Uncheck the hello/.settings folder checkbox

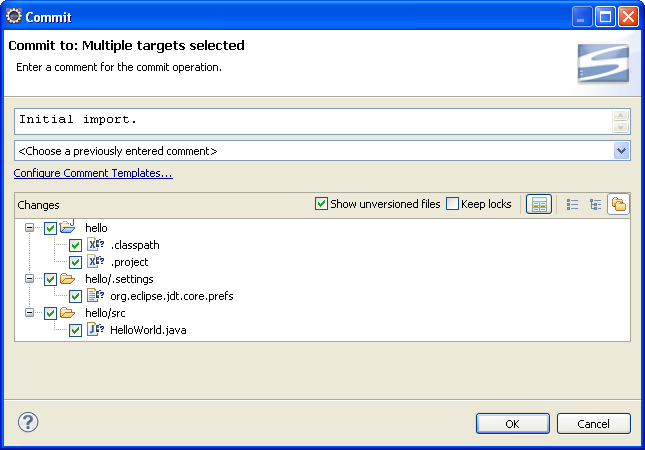click(x=50, y=279)
